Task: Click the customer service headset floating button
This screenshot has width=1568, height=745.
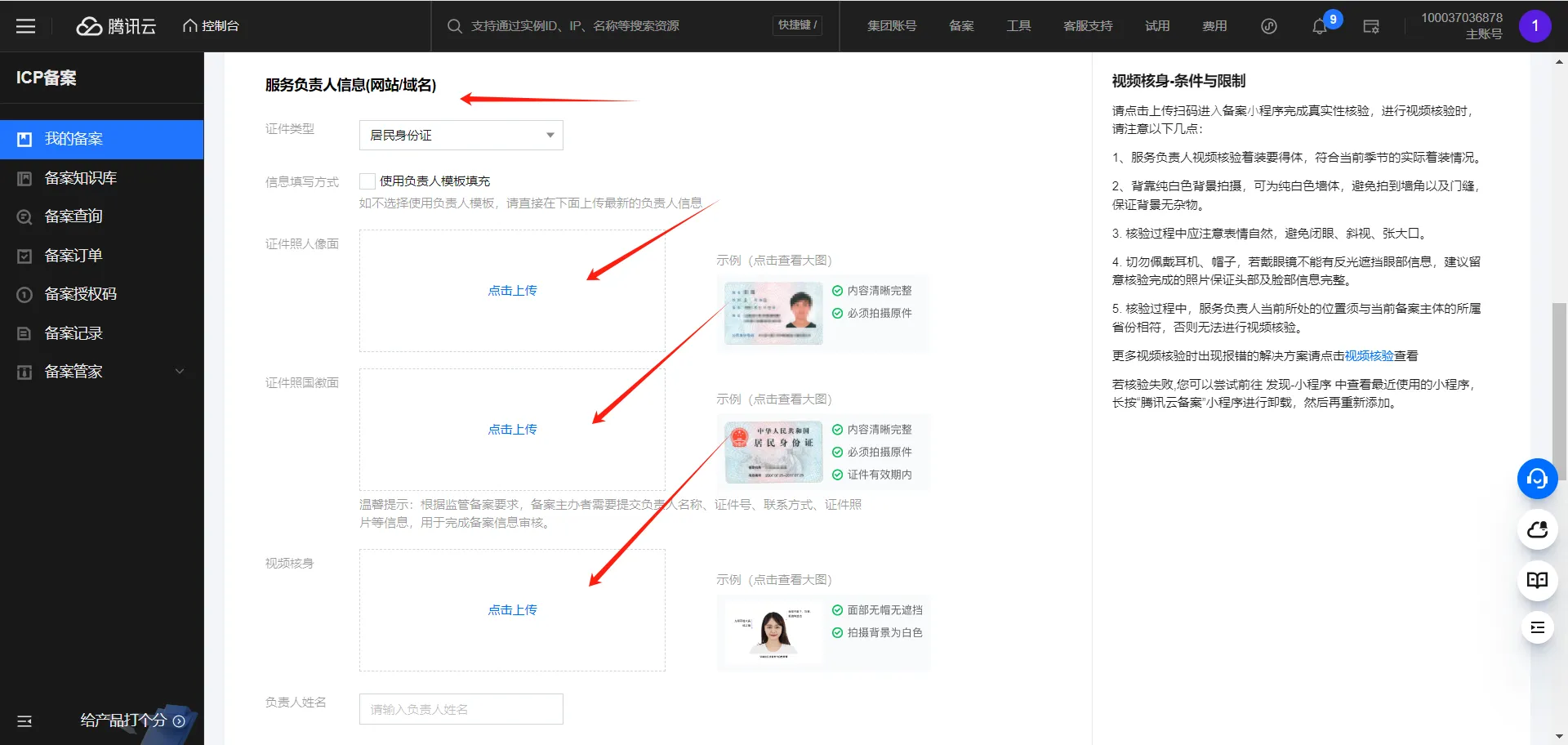Action: coord(1537,479)
